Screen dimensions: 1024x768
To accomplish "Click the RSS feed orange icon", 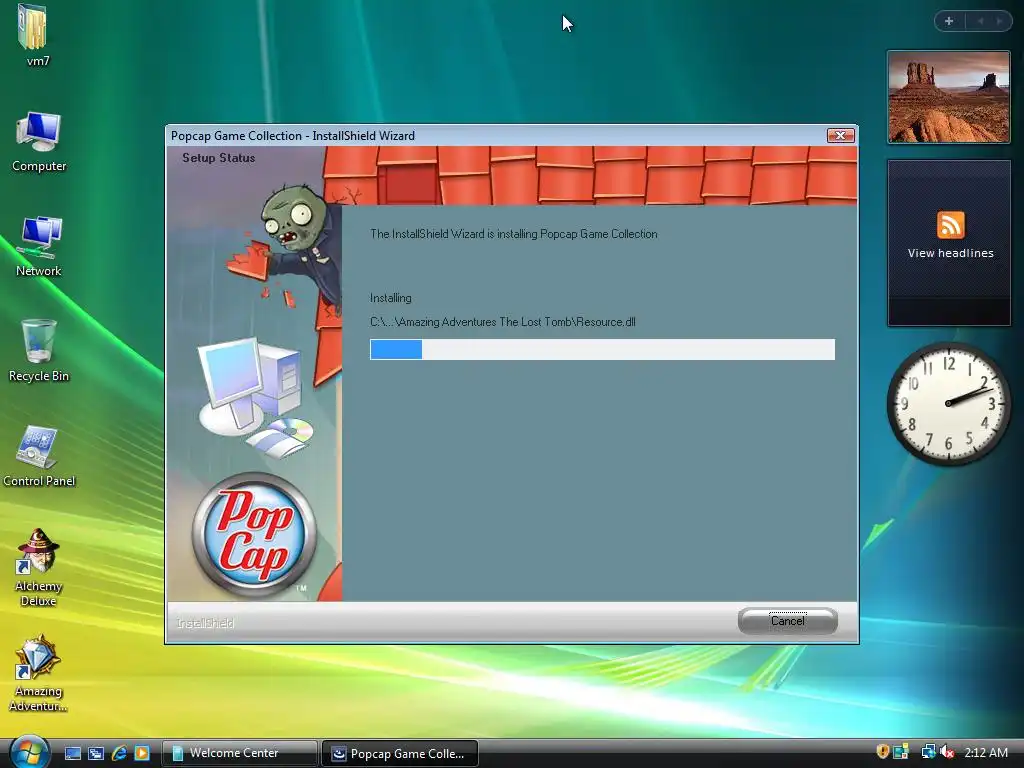I will click(950, 225).
